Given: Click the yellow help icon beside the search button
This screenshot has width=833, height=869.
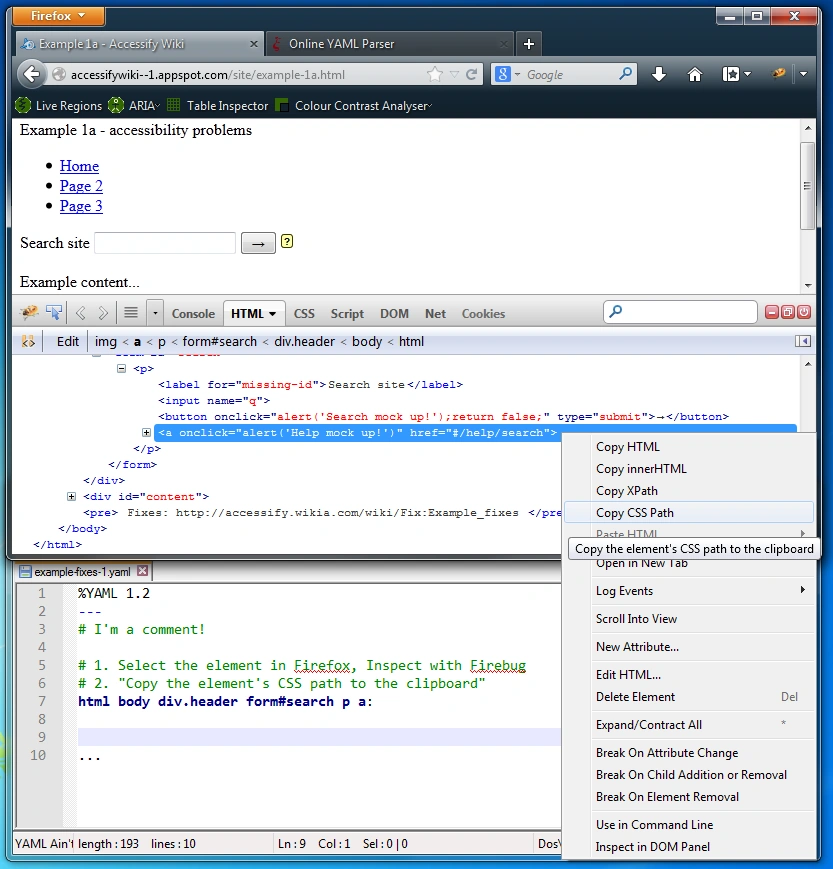Looking at the screenshot, I should tap(287, 242).
